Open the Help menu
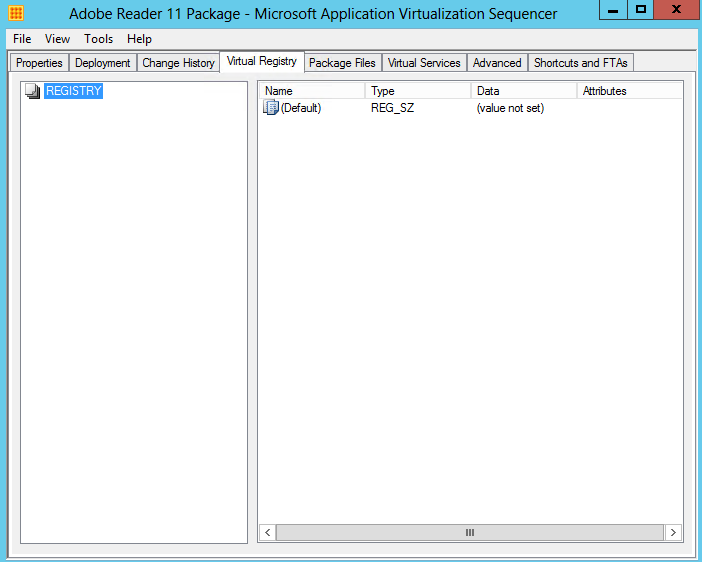 click(139, 39)
